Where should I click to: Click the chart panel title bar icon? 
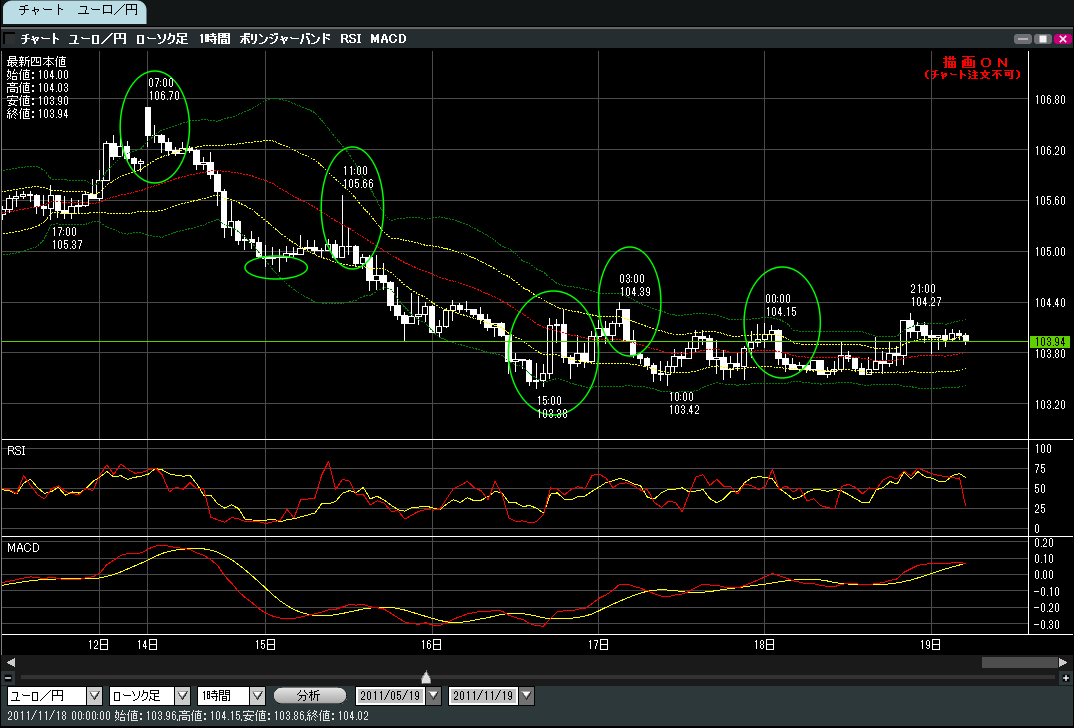coord(9,39)
